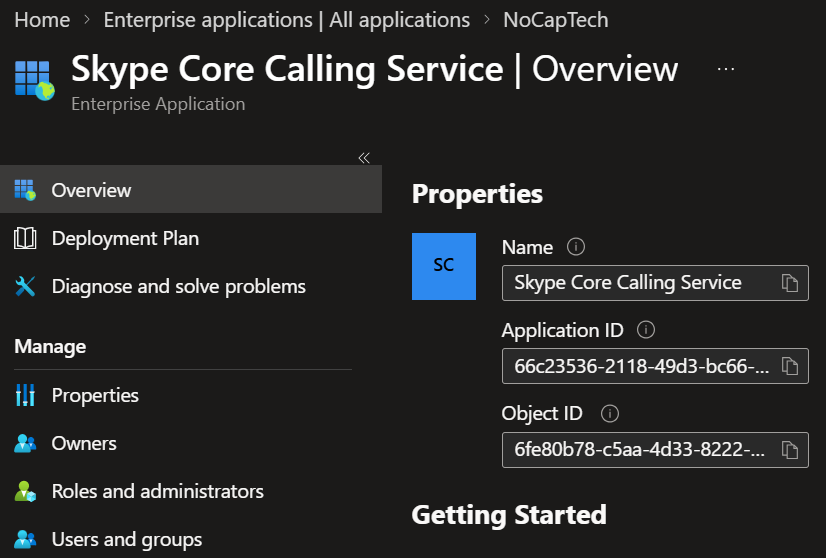Click the Owners people icon
The image size is (826, 558).
(x=25, y=443)
